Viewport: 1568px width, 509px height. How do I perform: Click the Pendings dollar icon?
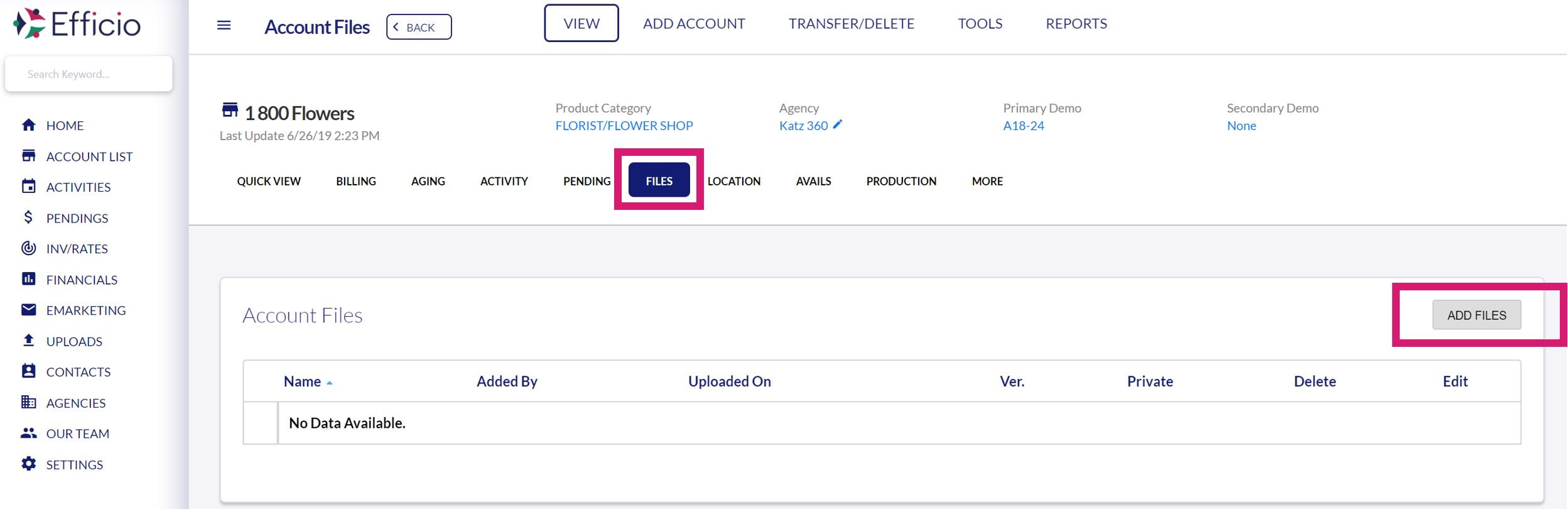tap(28, 217)
